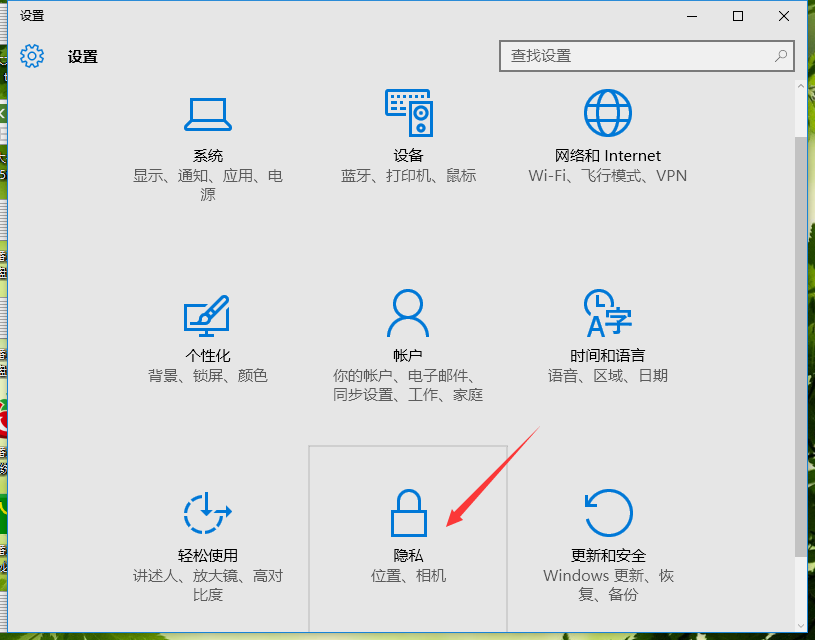Click the 时间和语言 label text

[608, 356]
